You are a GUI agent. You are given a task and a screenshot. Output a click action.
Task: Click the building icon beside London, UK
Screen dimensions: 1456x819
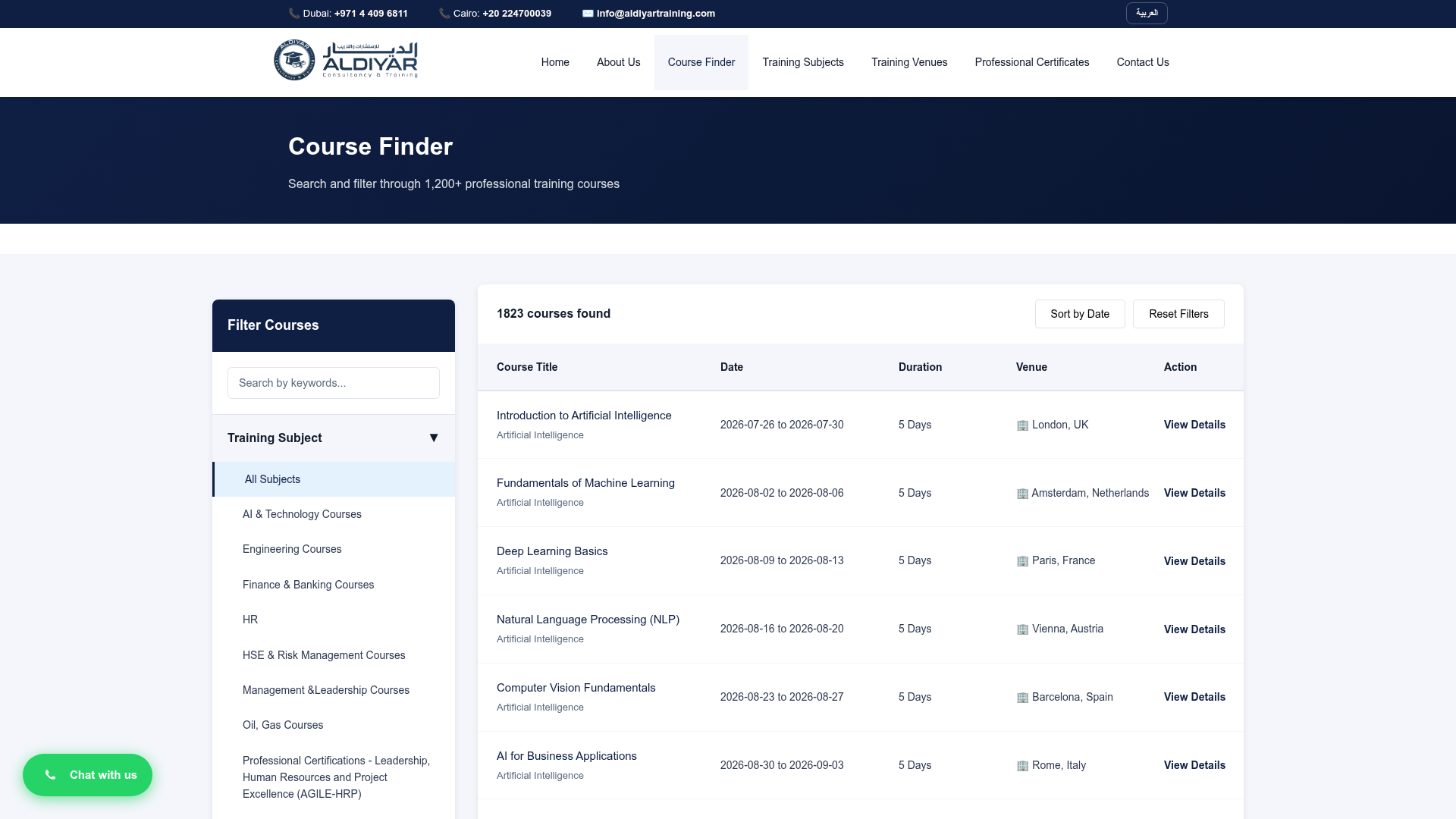(1022, 425)
